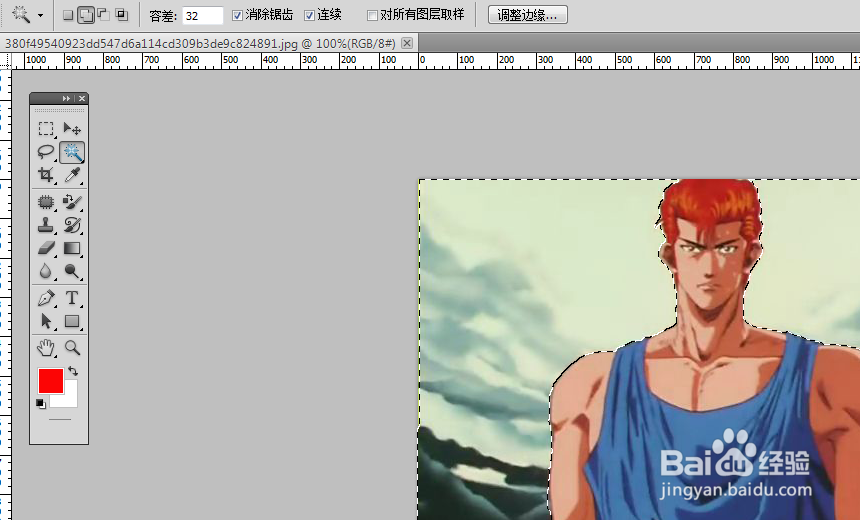This screenshot has height=520, width=860.
Task: Close the floating toolbox panel
Action: (82, 98)
